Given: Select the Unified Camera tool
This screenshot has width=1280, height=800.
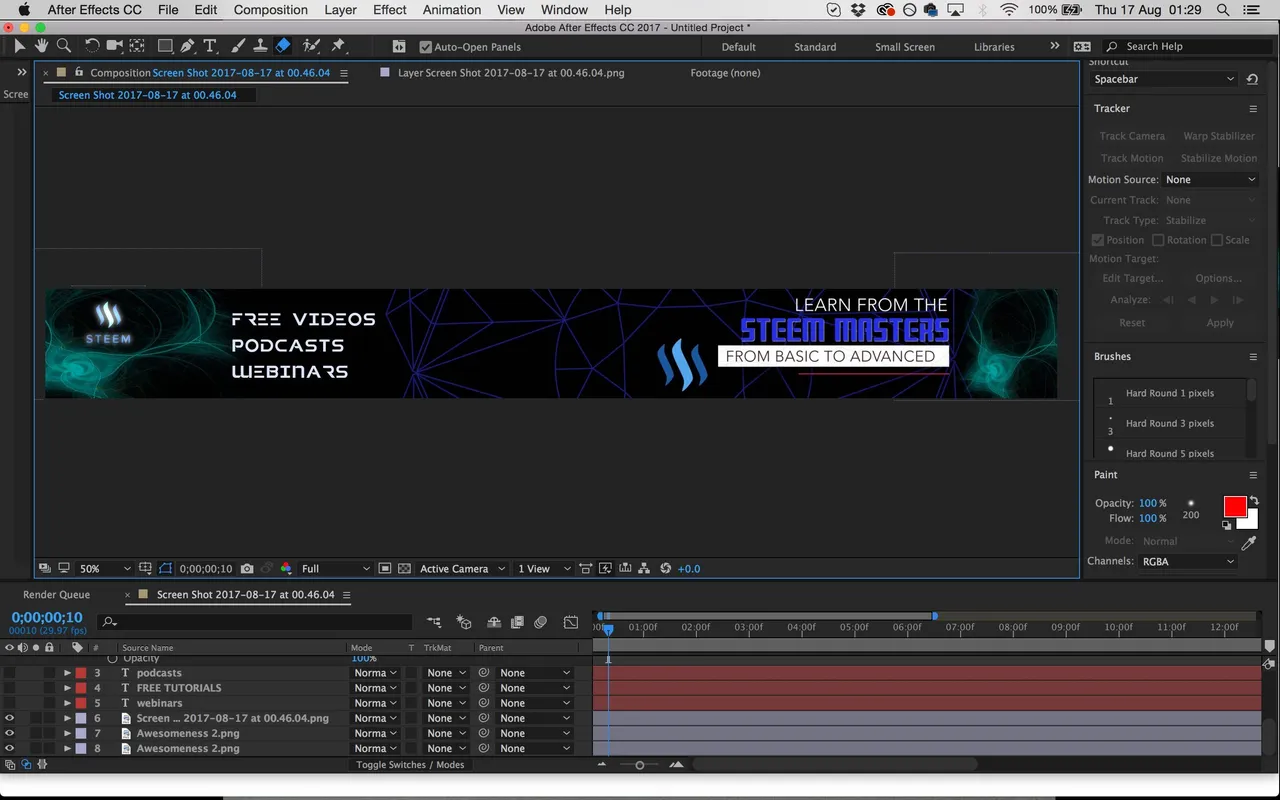Looking at the screenshot, I should (115, 46).
